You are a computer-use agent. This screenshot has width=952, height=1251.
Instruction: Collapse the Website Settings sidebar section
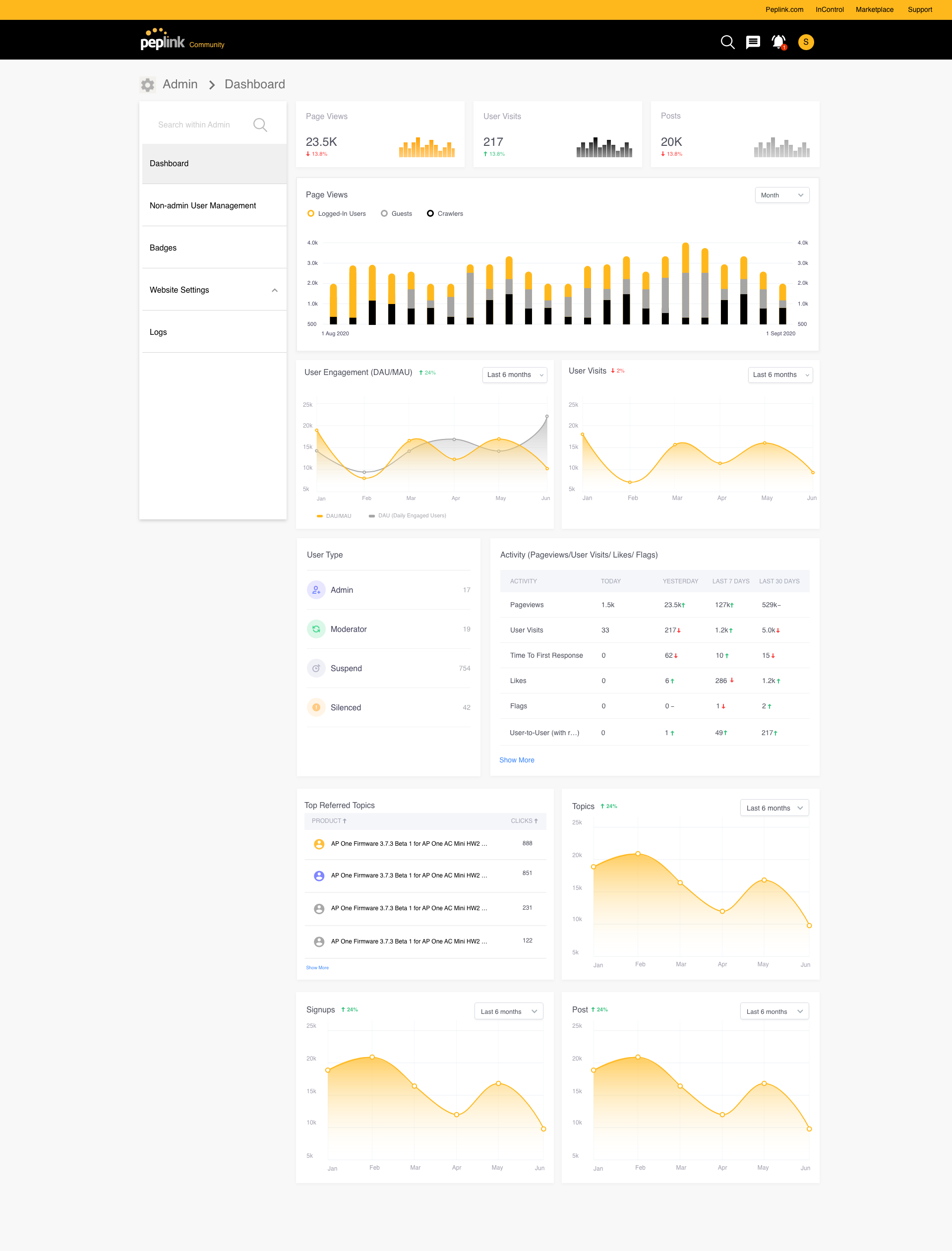(x=274, y=290)
